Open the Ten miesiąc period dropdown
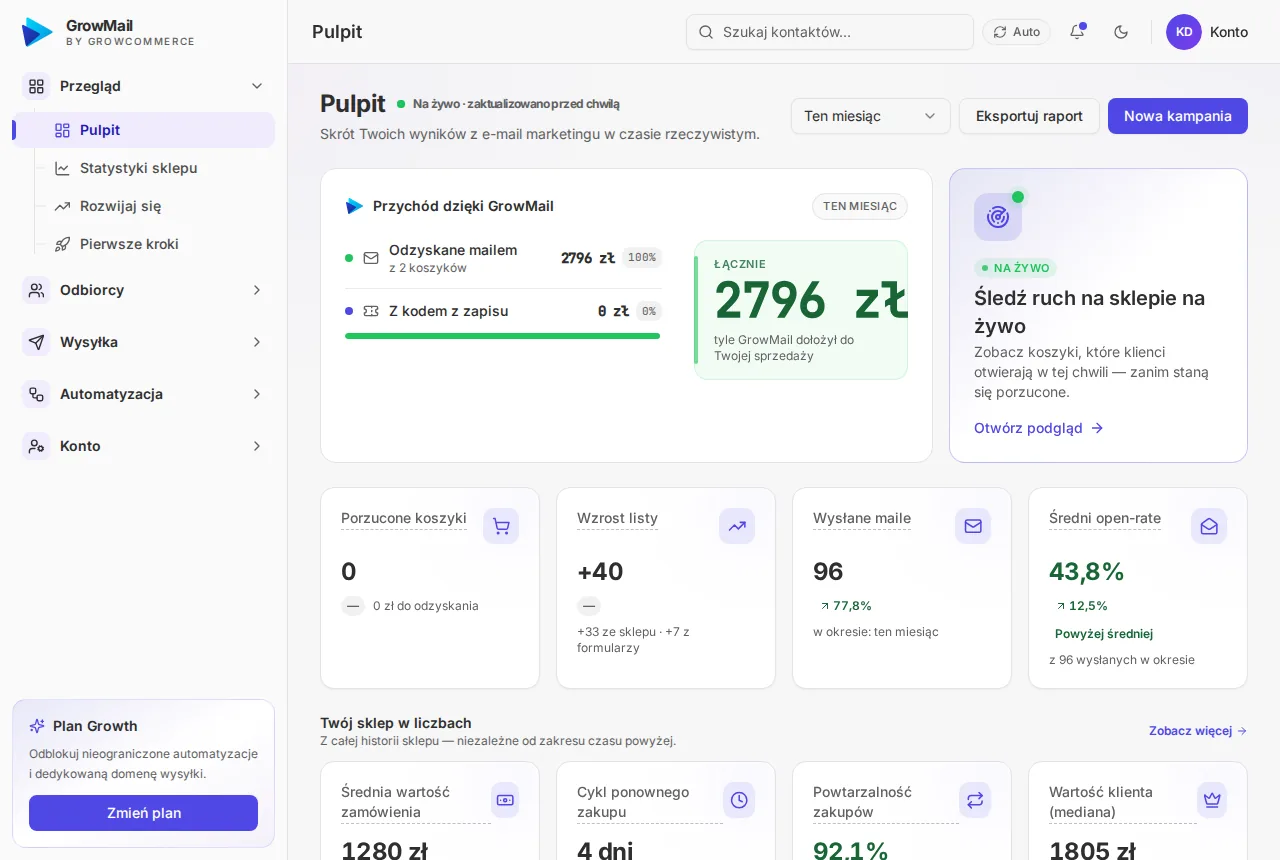This screenshot has height=860, width=1280. (x=870, y=116)
